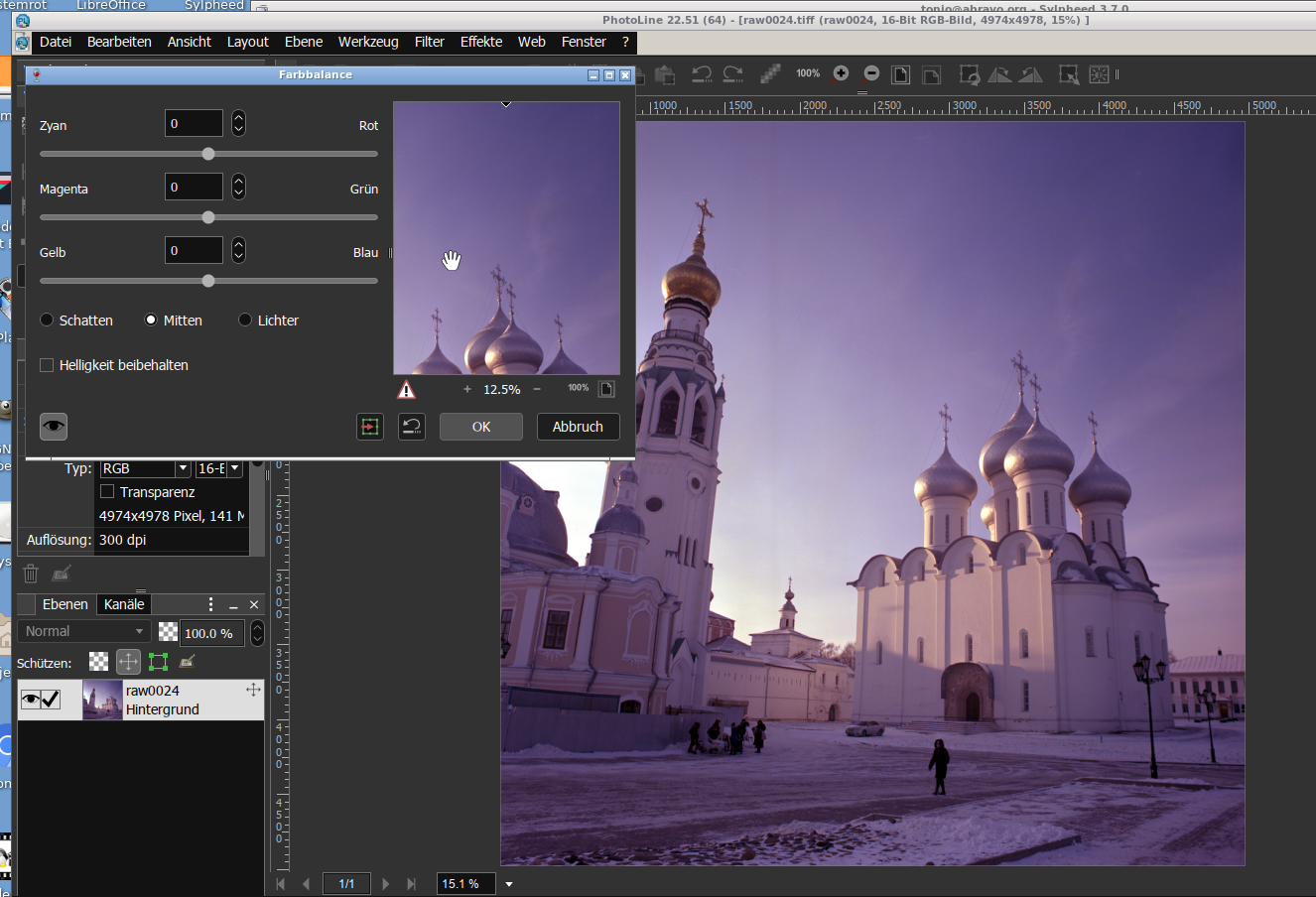The width and height of the screenshot is (1316, 897).
Task: Select the Mitten radio button
Action: 151,320
